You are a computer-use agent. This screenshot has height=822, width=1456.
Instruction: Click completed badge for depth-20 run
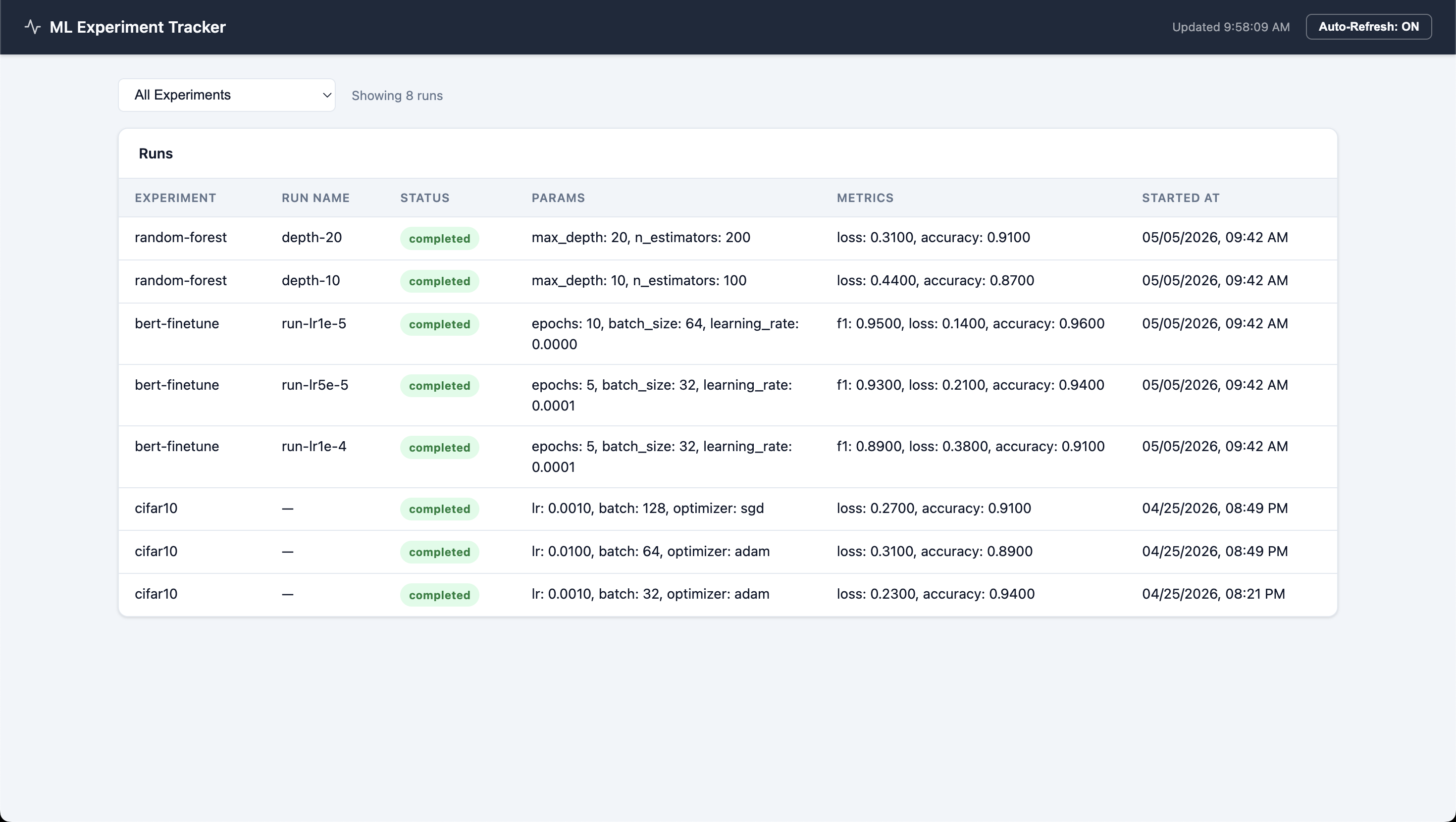coord(439,239)
